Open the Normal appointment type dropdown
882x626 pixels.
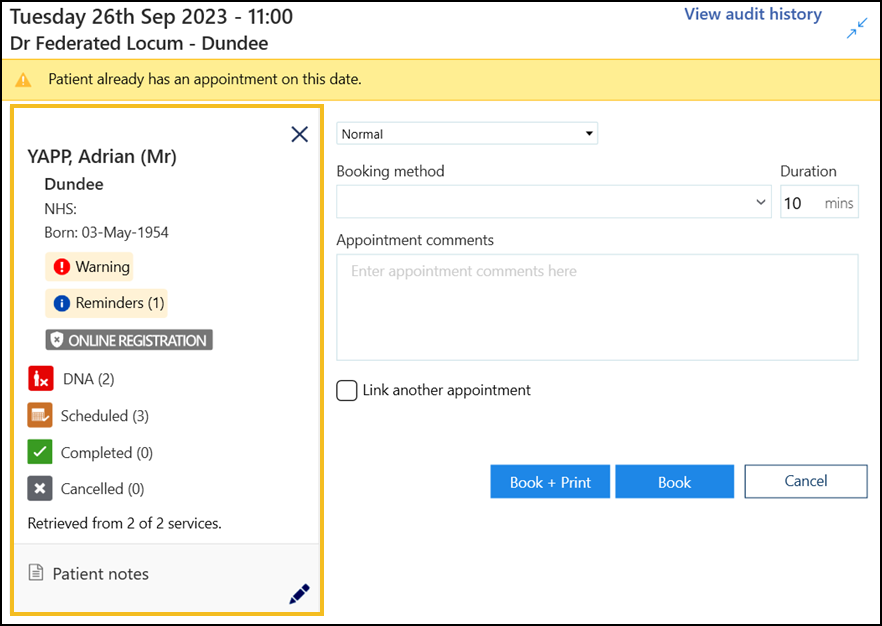[x=467, y=134]
